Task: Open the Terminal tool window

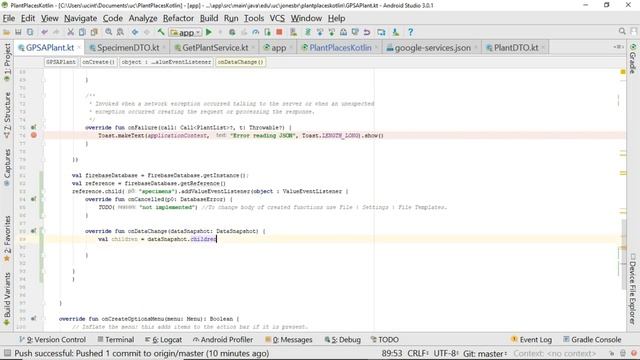Action: coord(116,340)
